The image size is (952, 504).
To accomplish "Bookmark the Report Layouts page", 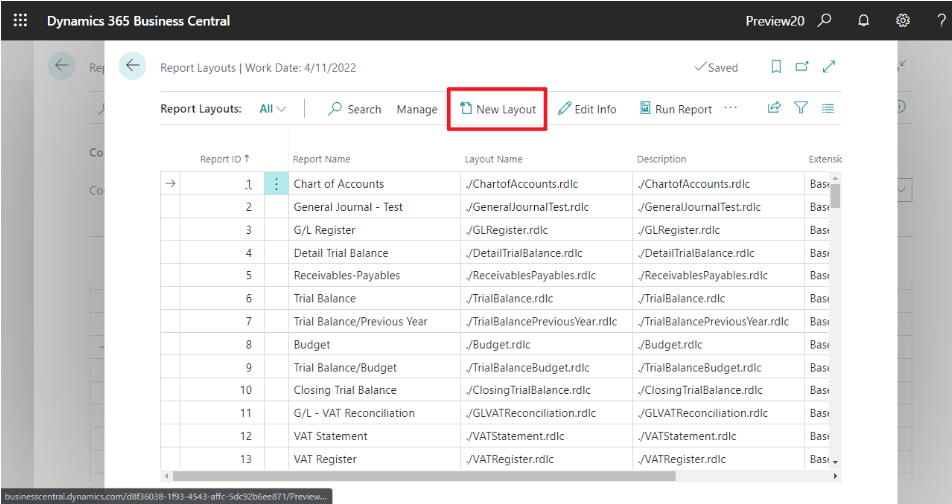I will (x=776, y=66).
